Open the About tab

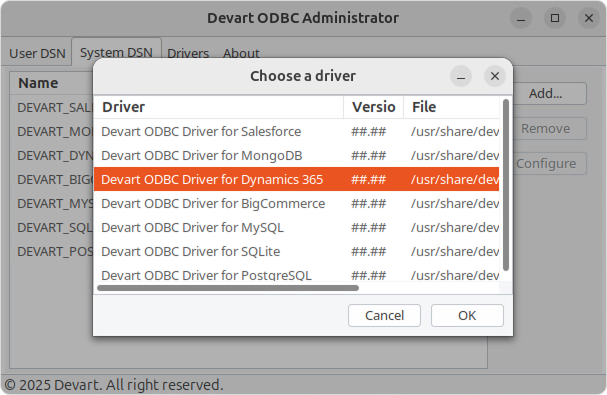(x=241, y=53)
